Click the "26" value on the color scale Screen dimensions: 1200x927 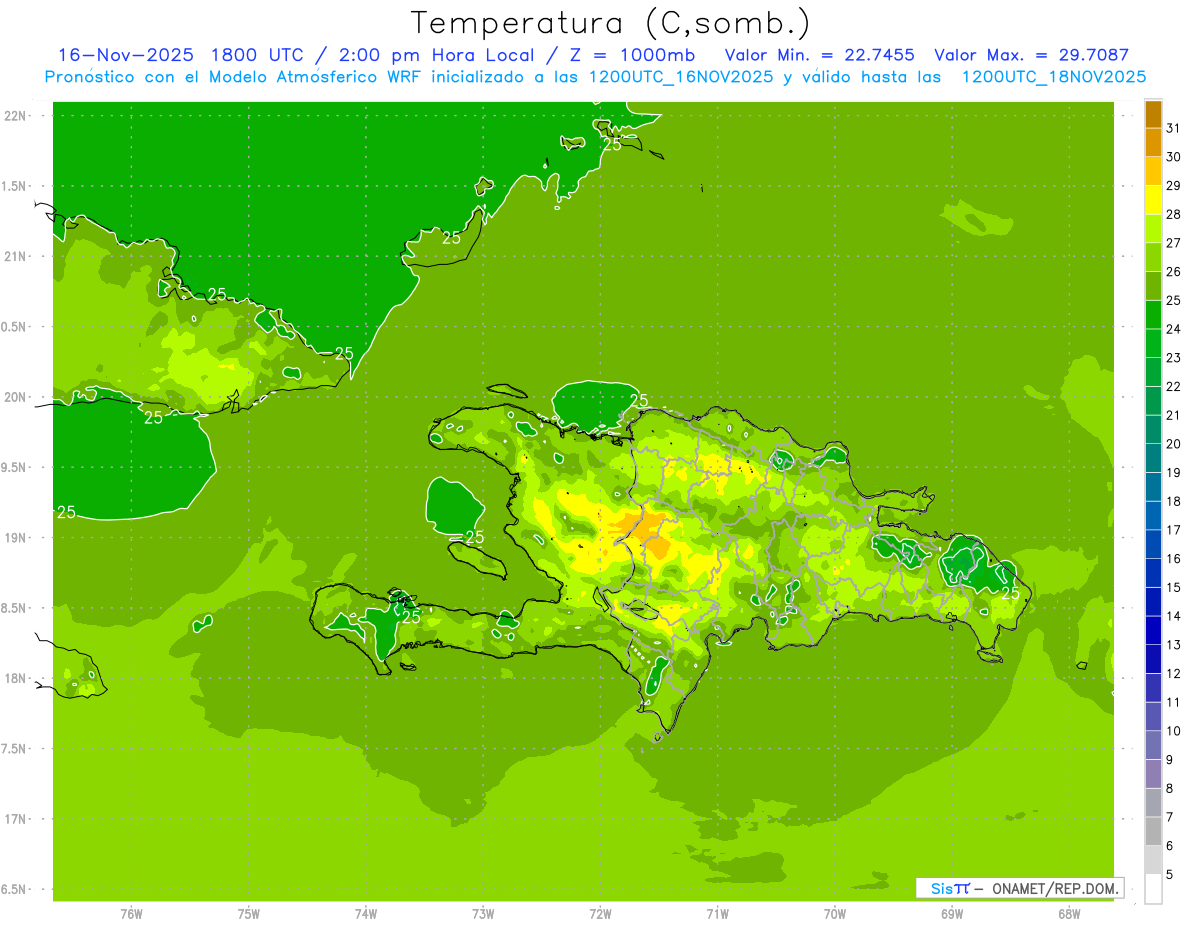[x=1173, y=271]
